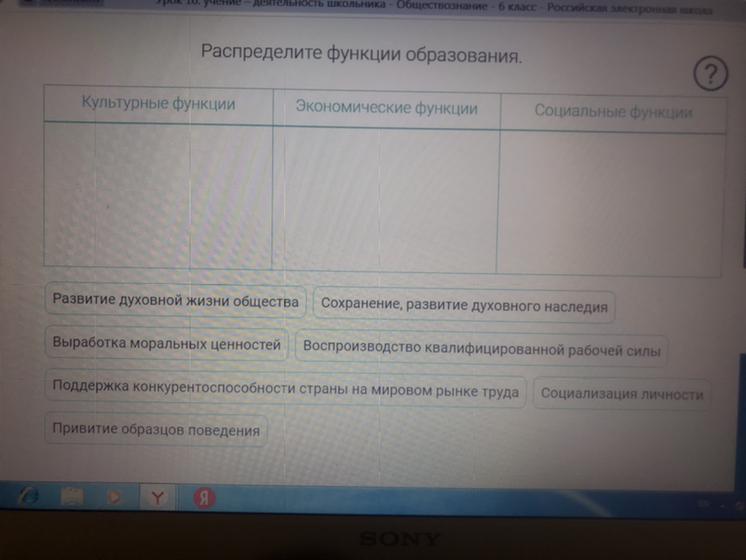Screen dimensions: 746x560
Task: Pick the 'Выработка моральных ценностей' card
Action: [x=167, y=343]
